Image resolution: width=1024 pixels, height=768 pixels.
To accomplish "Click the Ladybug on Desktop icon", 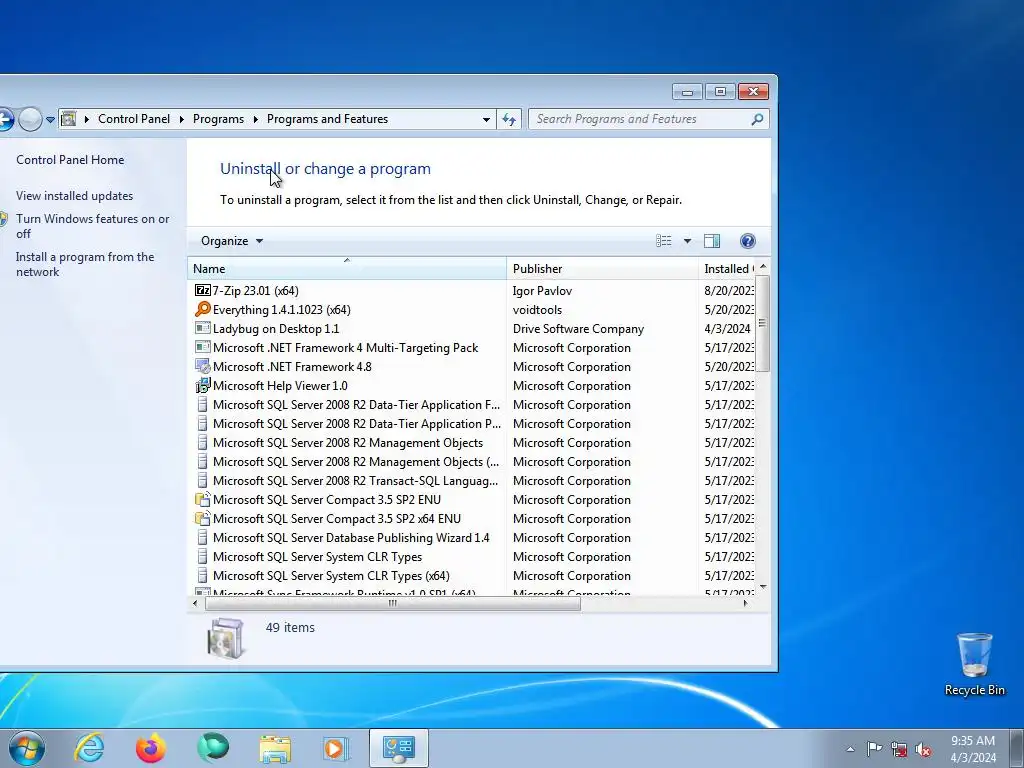I will (202, 328).
